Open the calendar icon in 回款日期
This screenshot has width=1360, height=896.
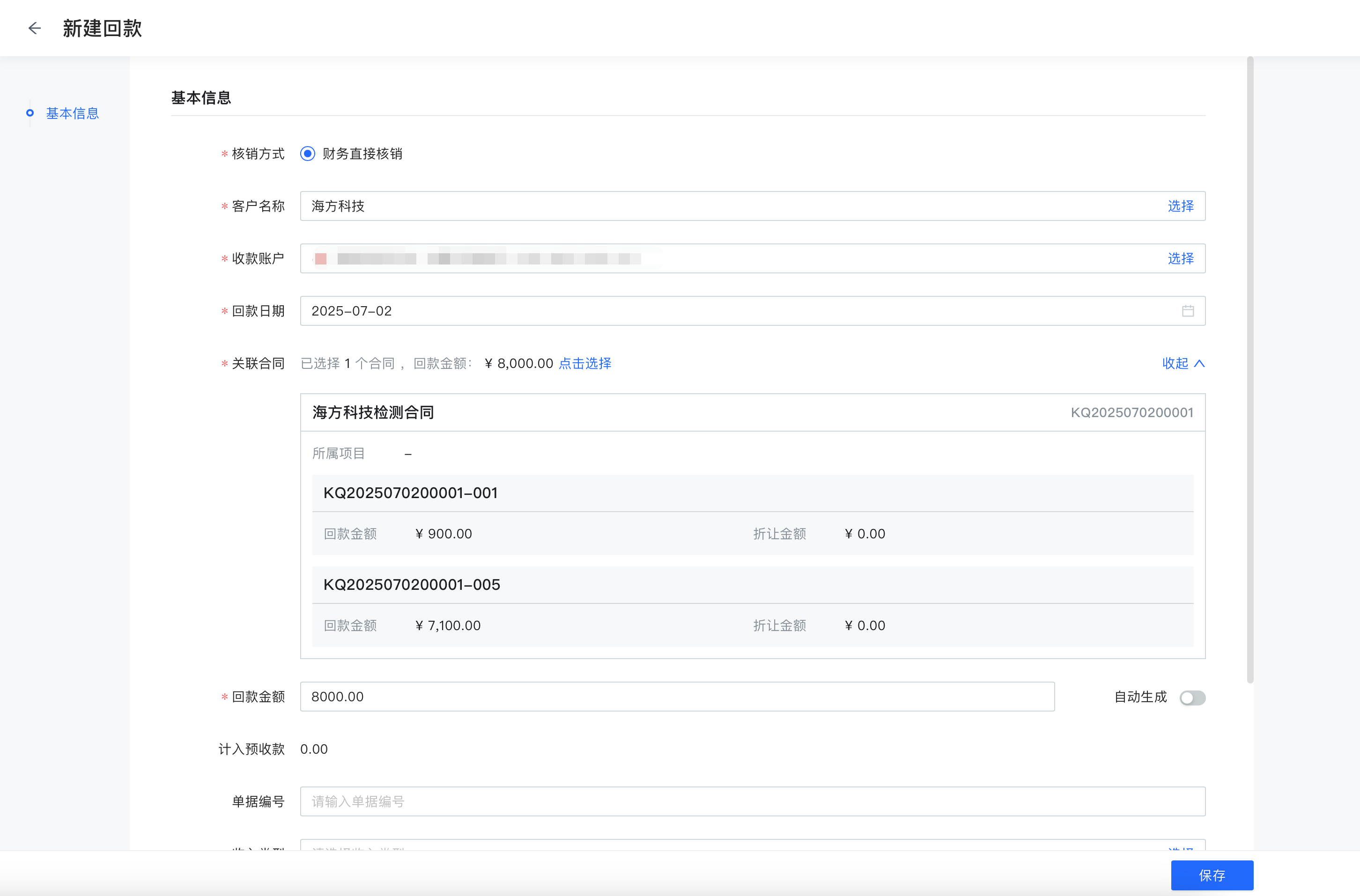1187,311
